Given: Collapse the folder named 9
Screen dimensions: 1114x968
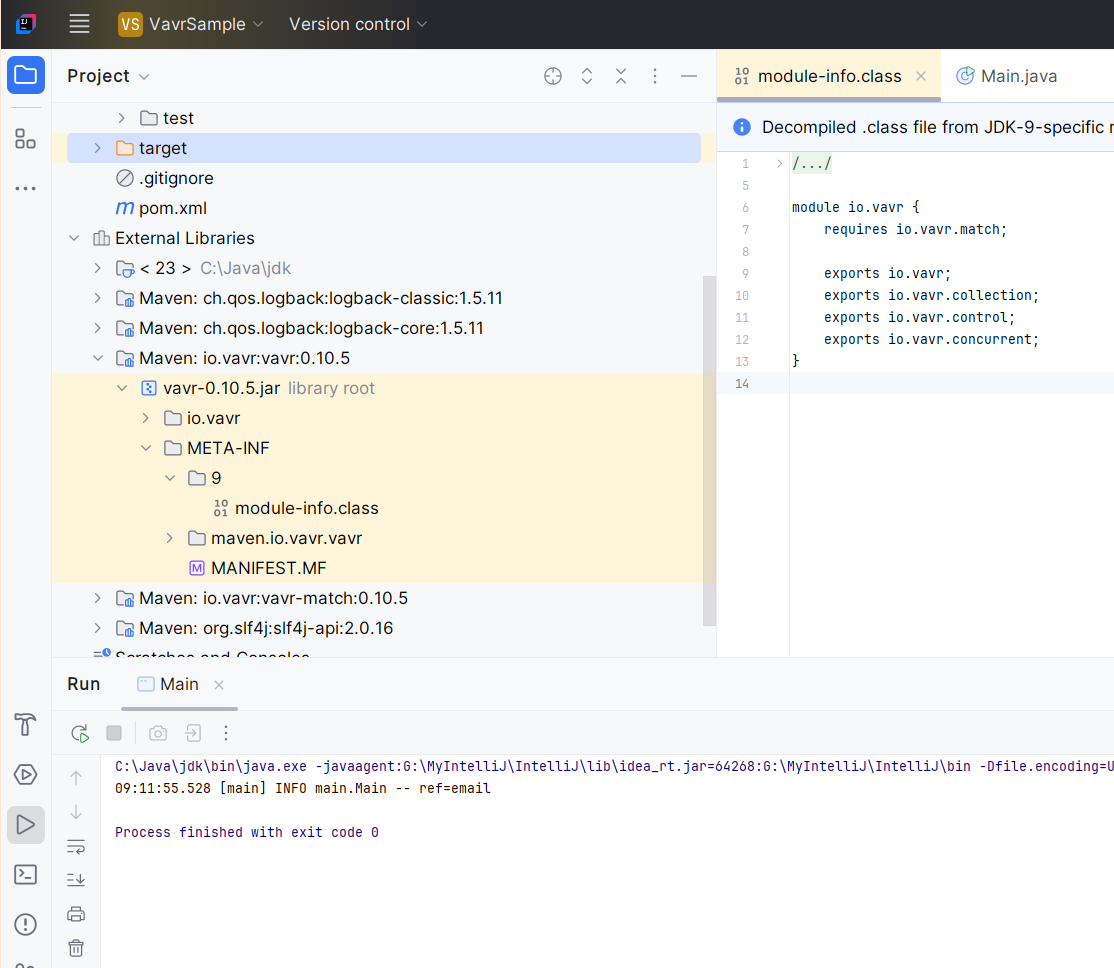Looking at the screenshot, I should pyautogui.click(x=170, y=478).
